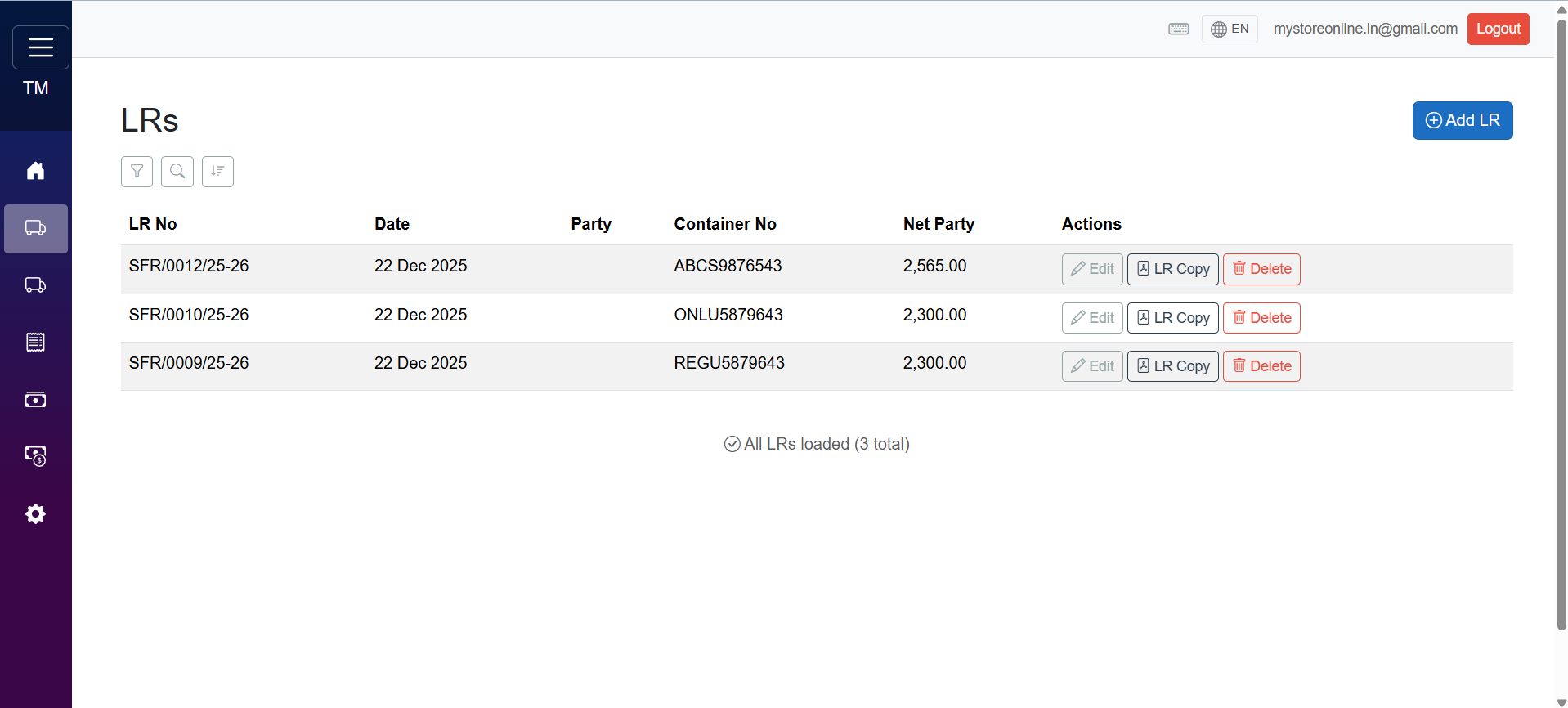Open search with magnifier icon

click(177, 172)
